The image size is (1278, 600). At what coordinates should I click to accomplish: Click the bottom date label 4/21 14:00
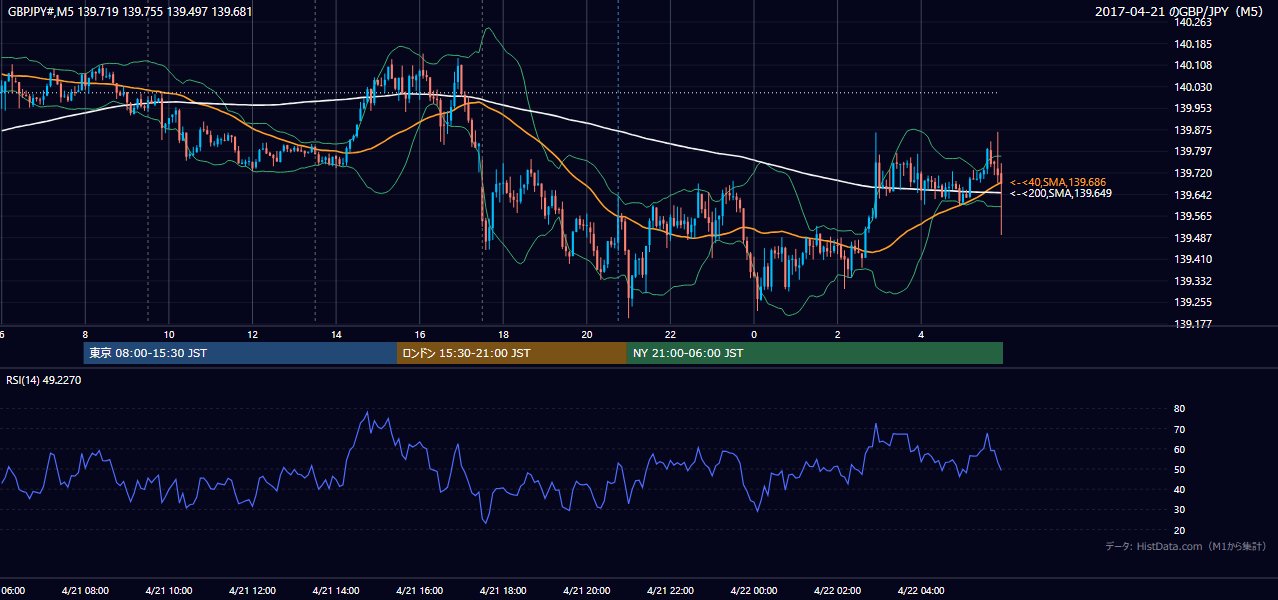click(336, 591)
